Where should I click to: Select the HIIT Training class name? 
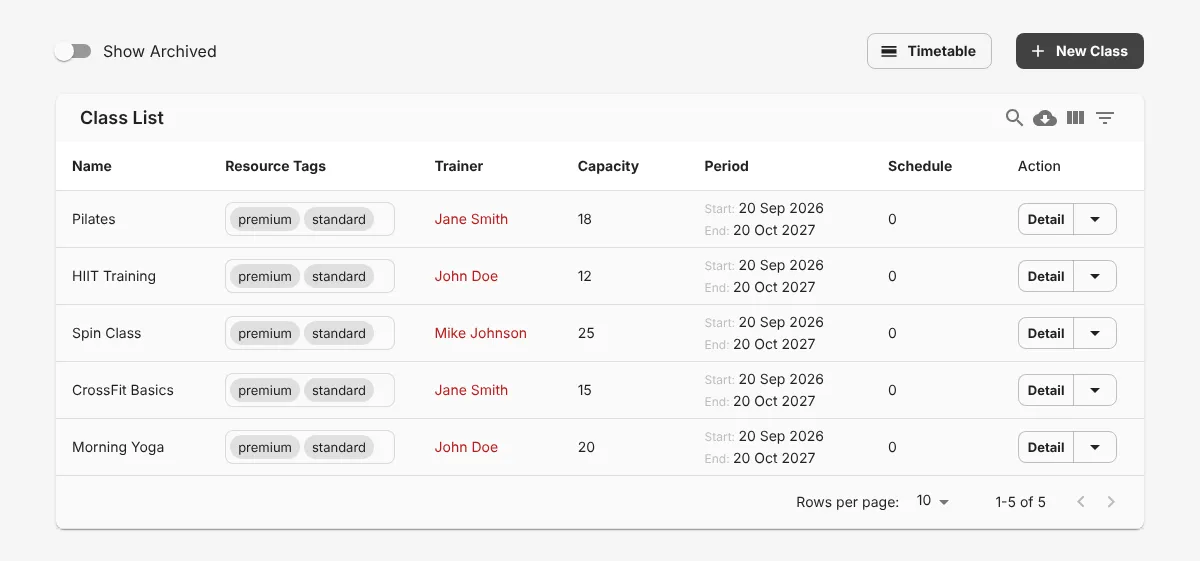point(114,276)
